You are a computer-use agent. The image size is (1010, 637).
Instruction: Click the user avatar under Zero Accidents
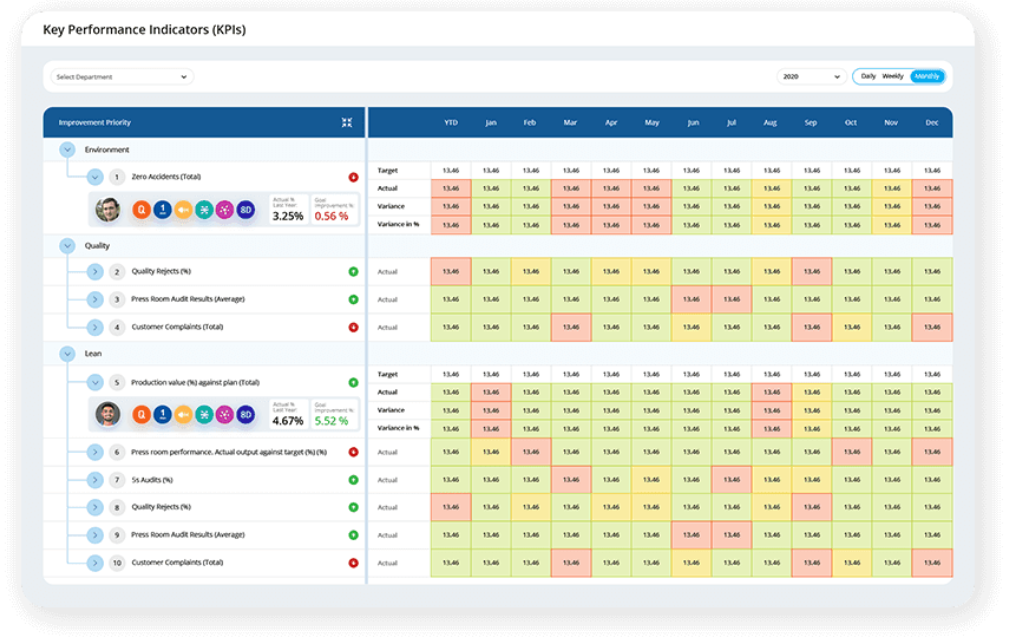(108, 210)
